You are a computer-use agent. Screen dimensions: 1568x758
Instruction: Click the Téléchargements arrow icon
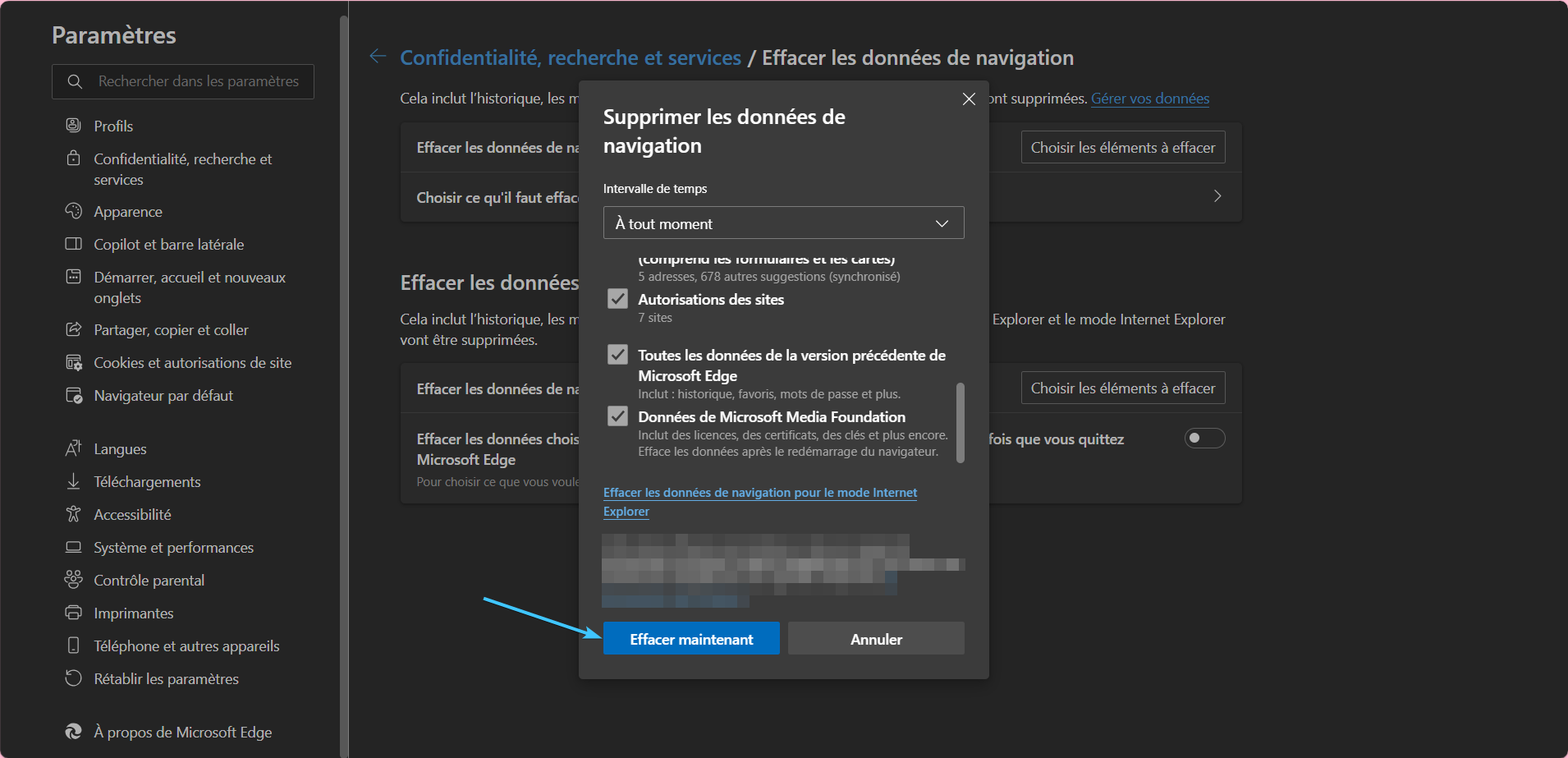pyautogui.click(x=73, y=481)
